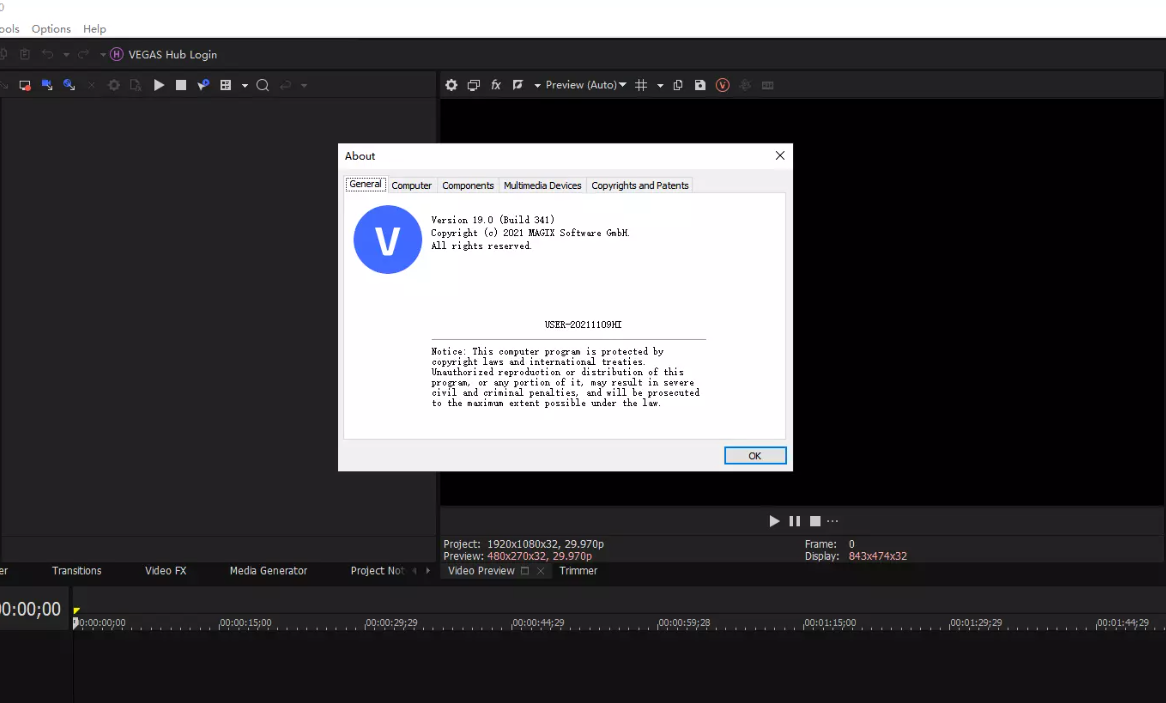This screenshot has height=703, width=1166.
Task: Click the red VEGAS Capture V icon
Action: click(722, 85)
